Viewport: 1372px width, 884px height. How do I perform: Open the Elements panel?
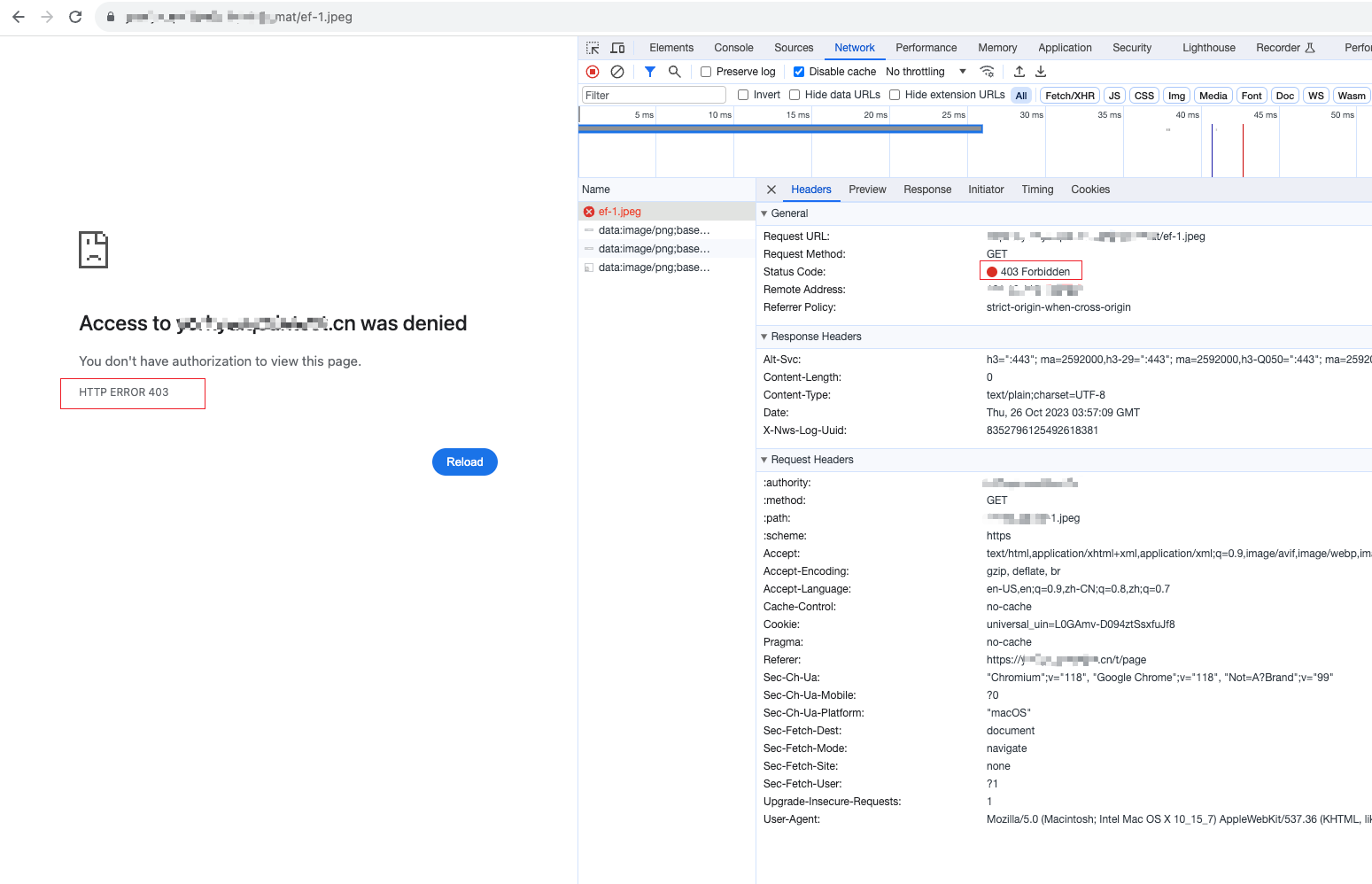671,48
